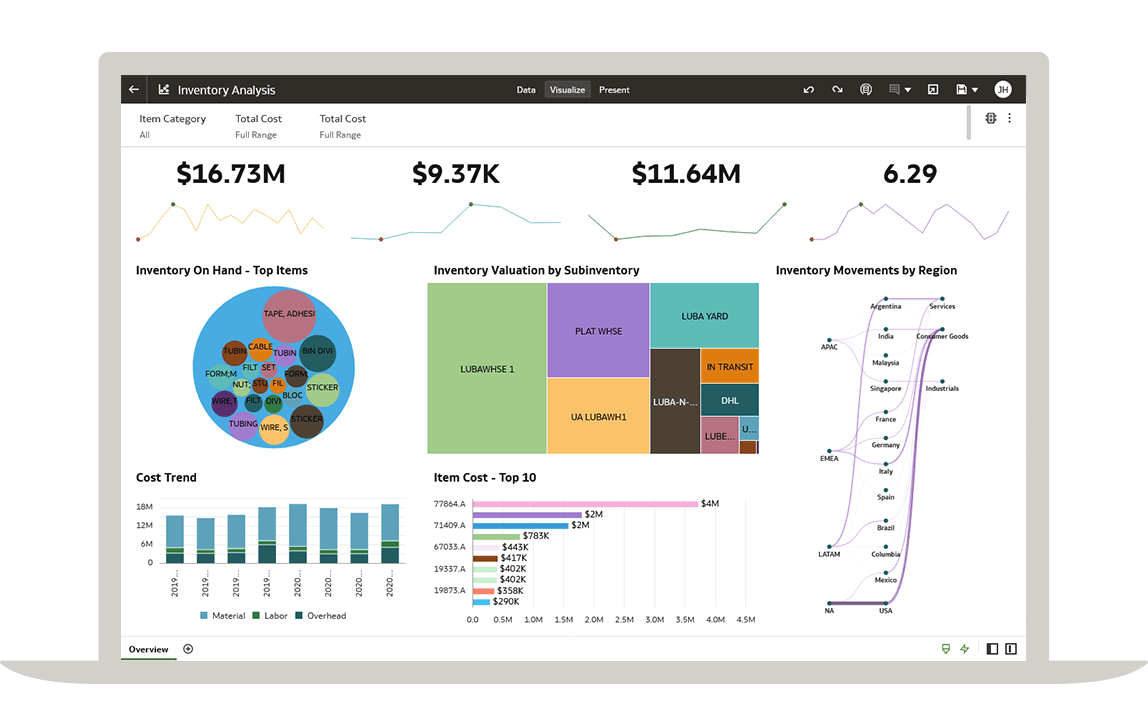Expand the save options dropdown arrow
1148x724 pixels.
pyautogui.click(x=975, y=90)
